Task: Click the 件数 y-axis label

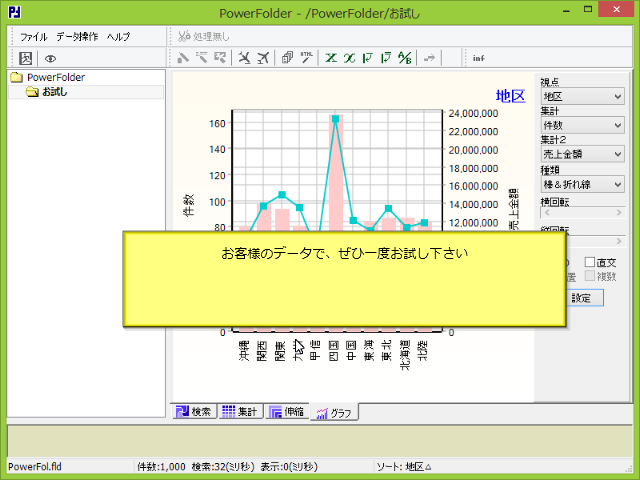Action: point(189,205)
